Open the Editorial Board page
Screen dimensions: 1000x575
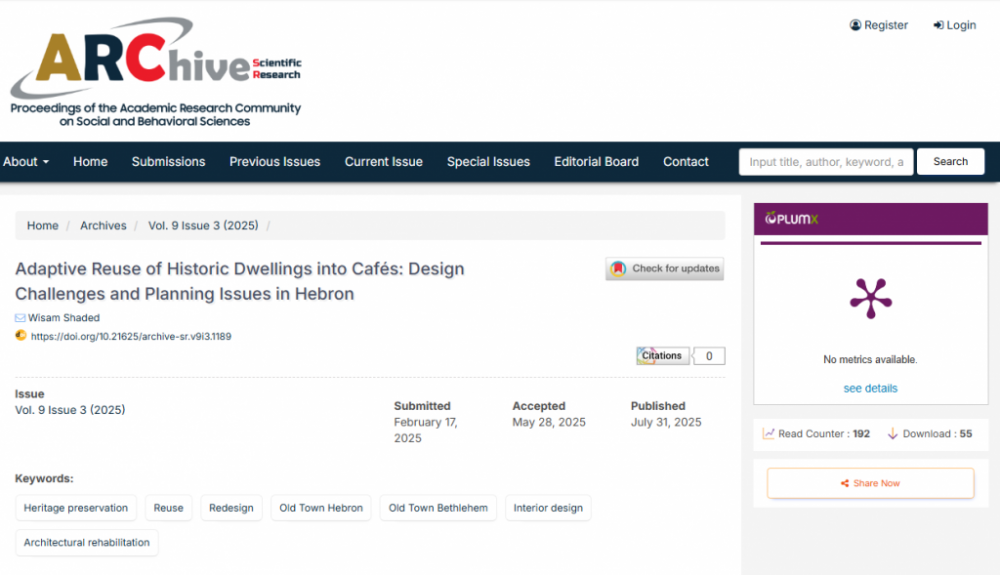(596, 162)
